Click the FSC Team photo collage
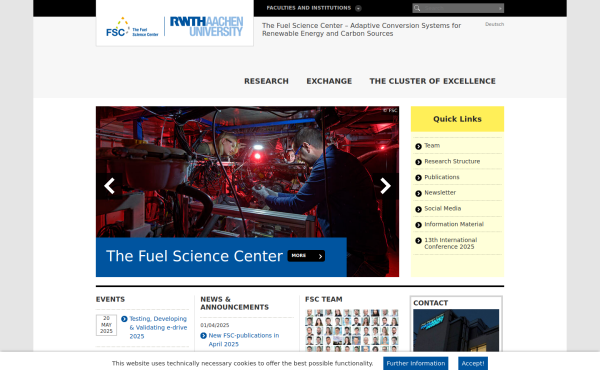Image resolution: width=600 pixels, height=375 pixels. click(x=352, y=330)
